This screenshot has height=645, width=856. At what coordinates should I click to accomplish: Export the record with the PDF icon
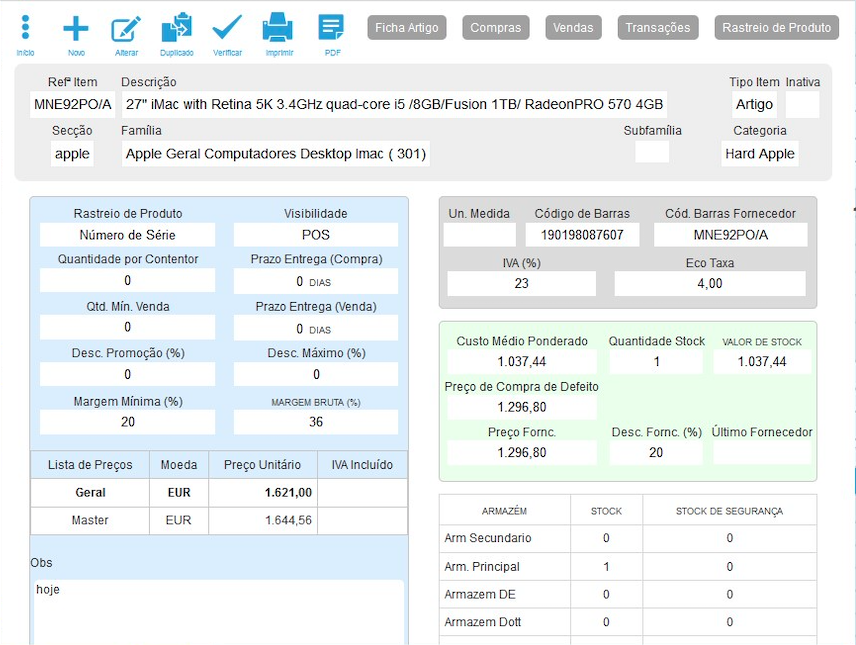click(331, 27)
